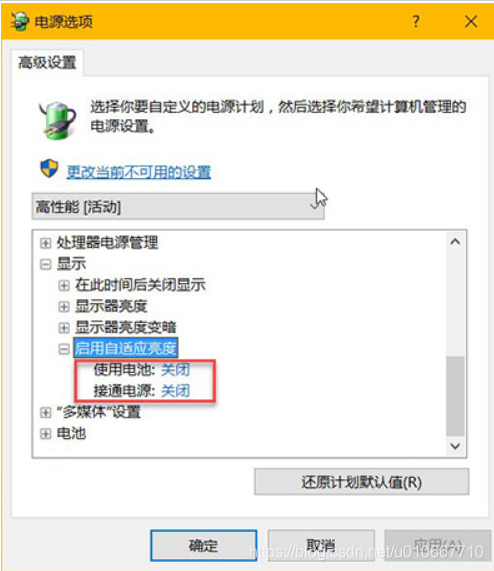
Task: Click the question mark help icon
Action: pyautogui.click(x=416, y=21)
